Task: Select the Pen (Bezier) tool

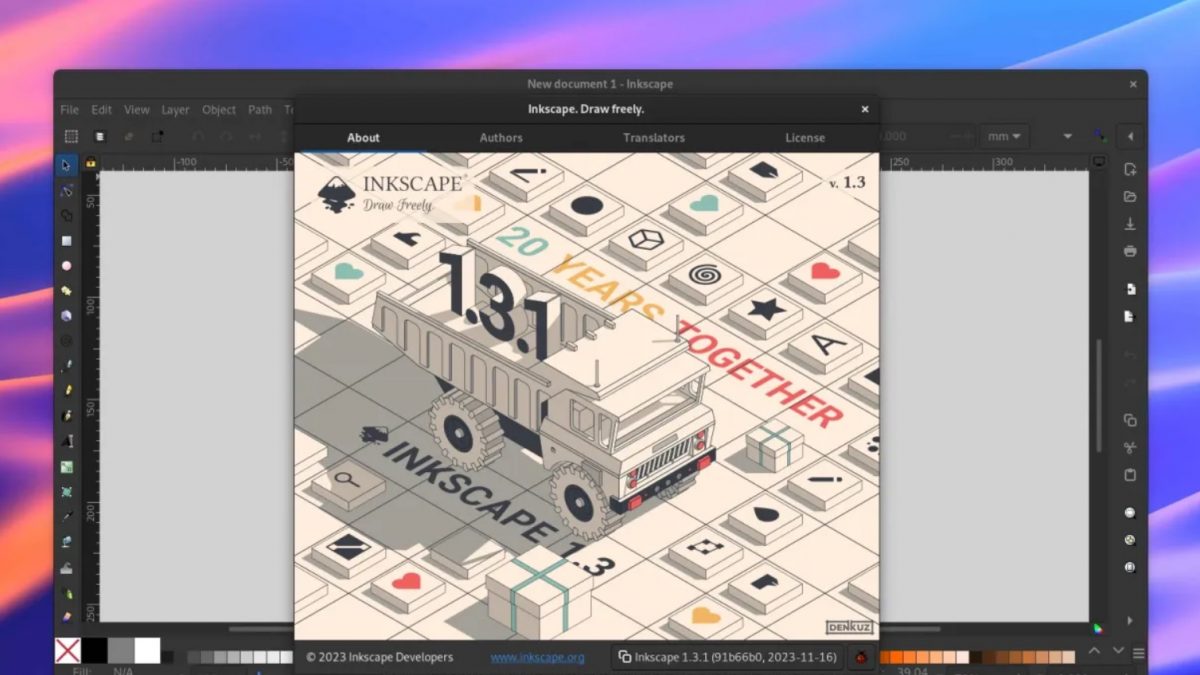Action: click(x=66, y=366)
